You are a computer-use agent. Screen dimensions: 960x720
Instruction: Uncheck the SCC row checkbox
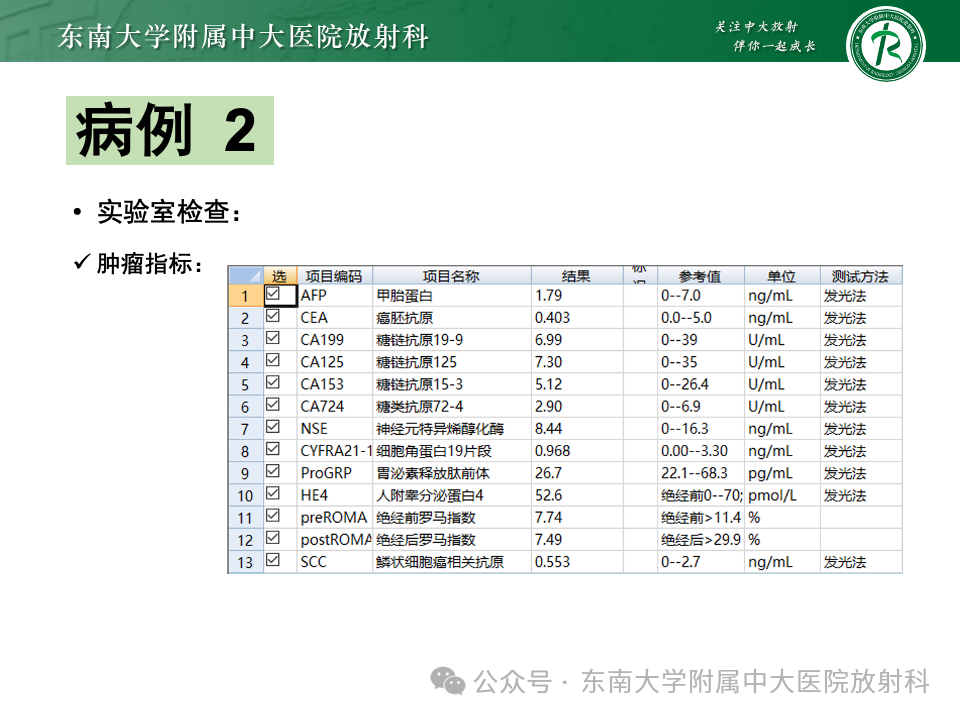point(272,560)
